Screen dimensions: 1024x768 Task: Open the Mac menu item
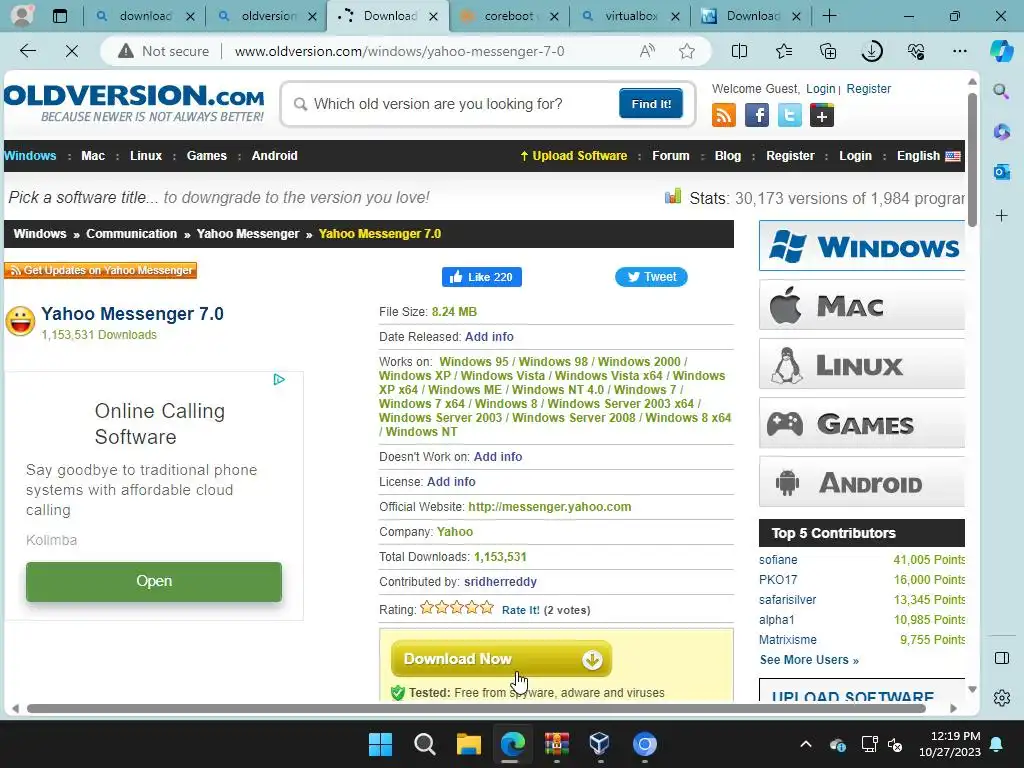pos(93,155)
